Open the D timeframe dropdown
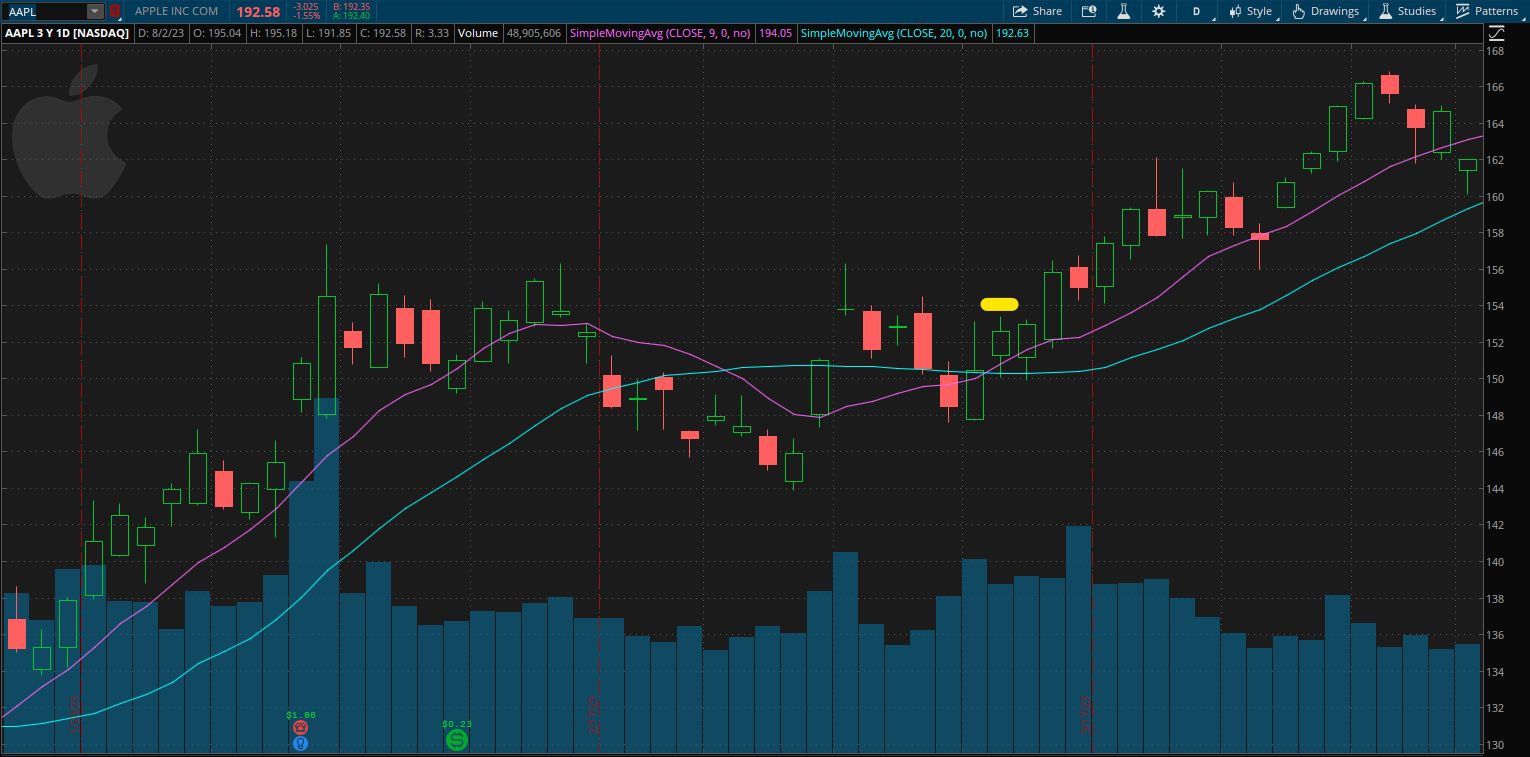 [x=1196, y=11]
